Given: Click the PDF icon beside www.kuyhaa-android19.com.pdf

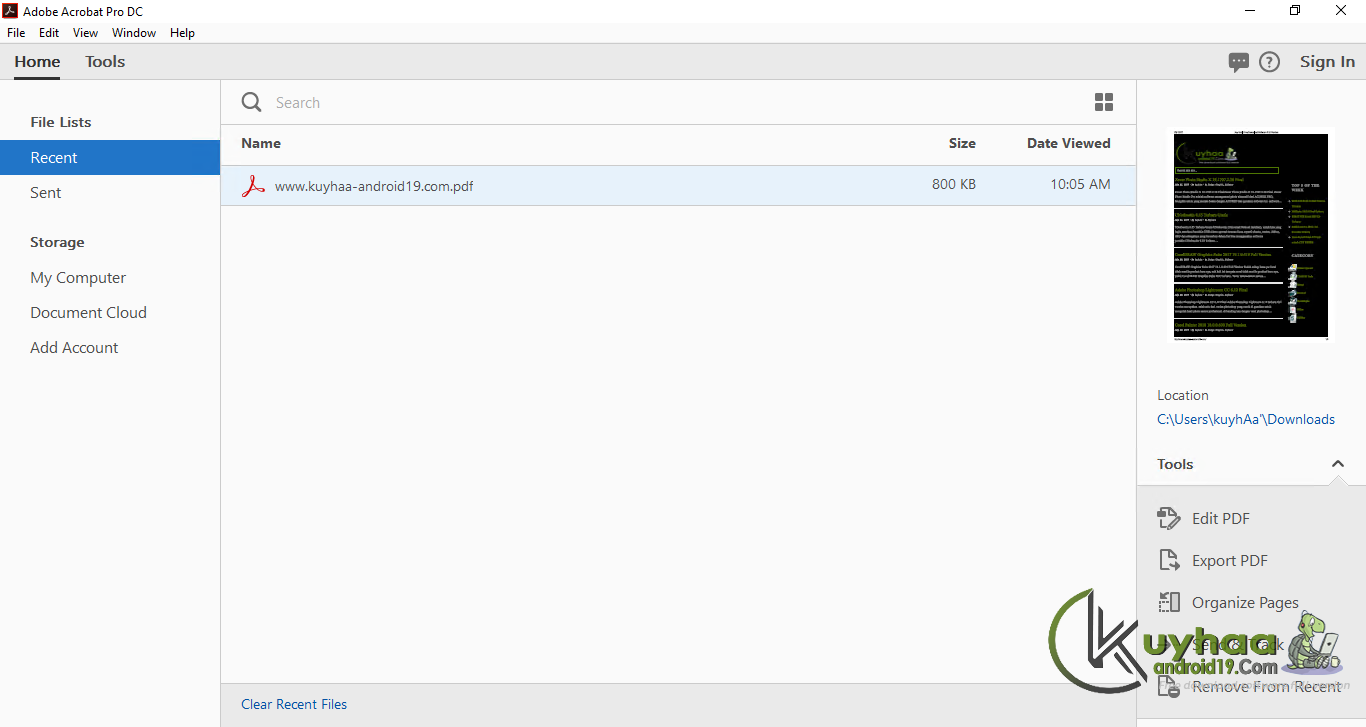Looking at the screenshot, I should [x=253, y=186].
